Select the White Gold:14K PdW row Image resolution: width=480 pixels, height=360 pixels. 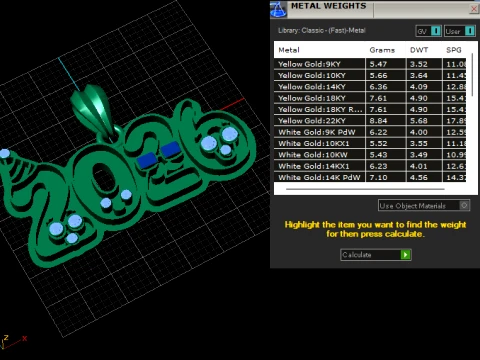(370, 177)
